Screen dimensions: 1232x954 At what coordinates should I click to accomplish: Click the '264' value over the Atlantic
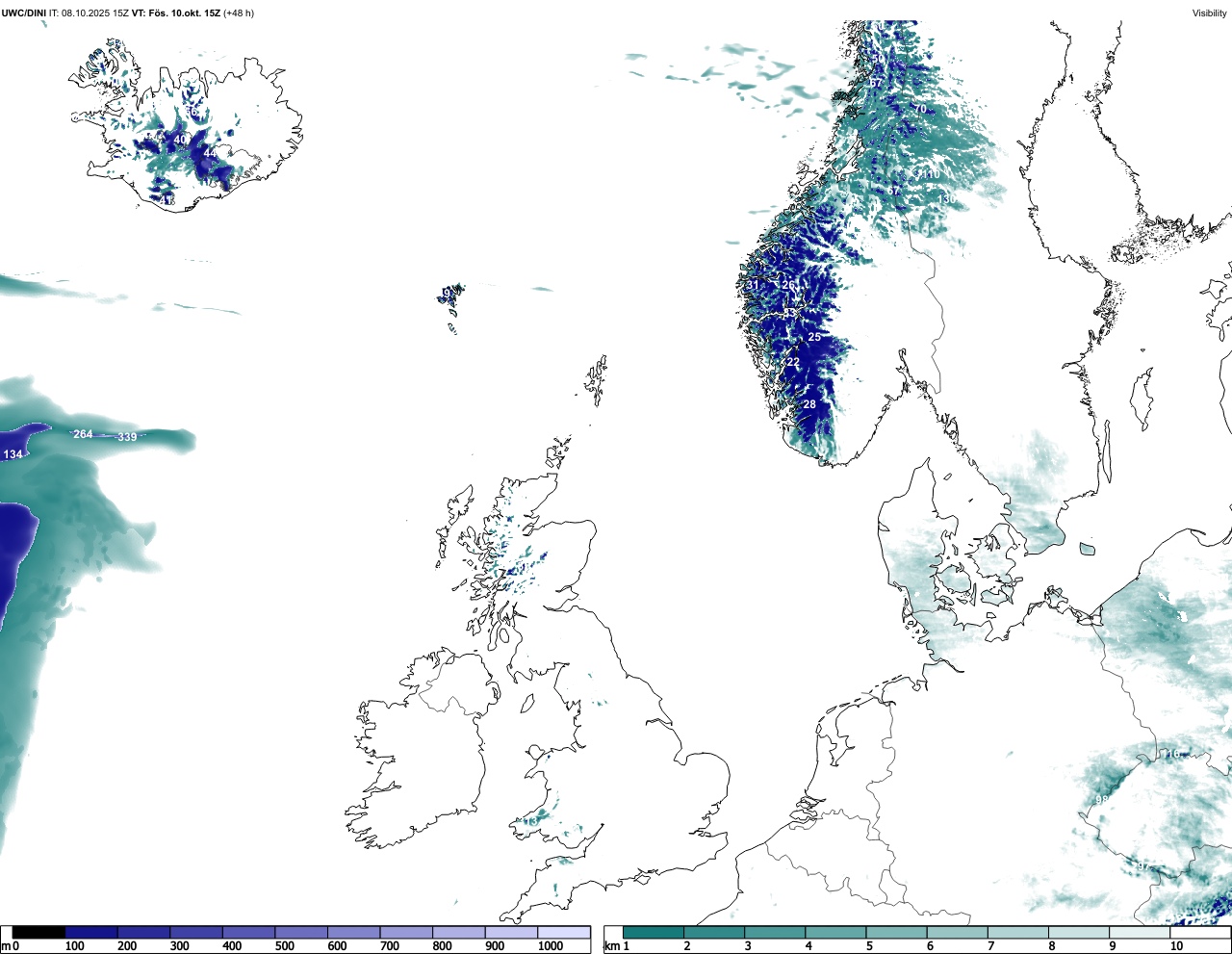pos(84,434)
